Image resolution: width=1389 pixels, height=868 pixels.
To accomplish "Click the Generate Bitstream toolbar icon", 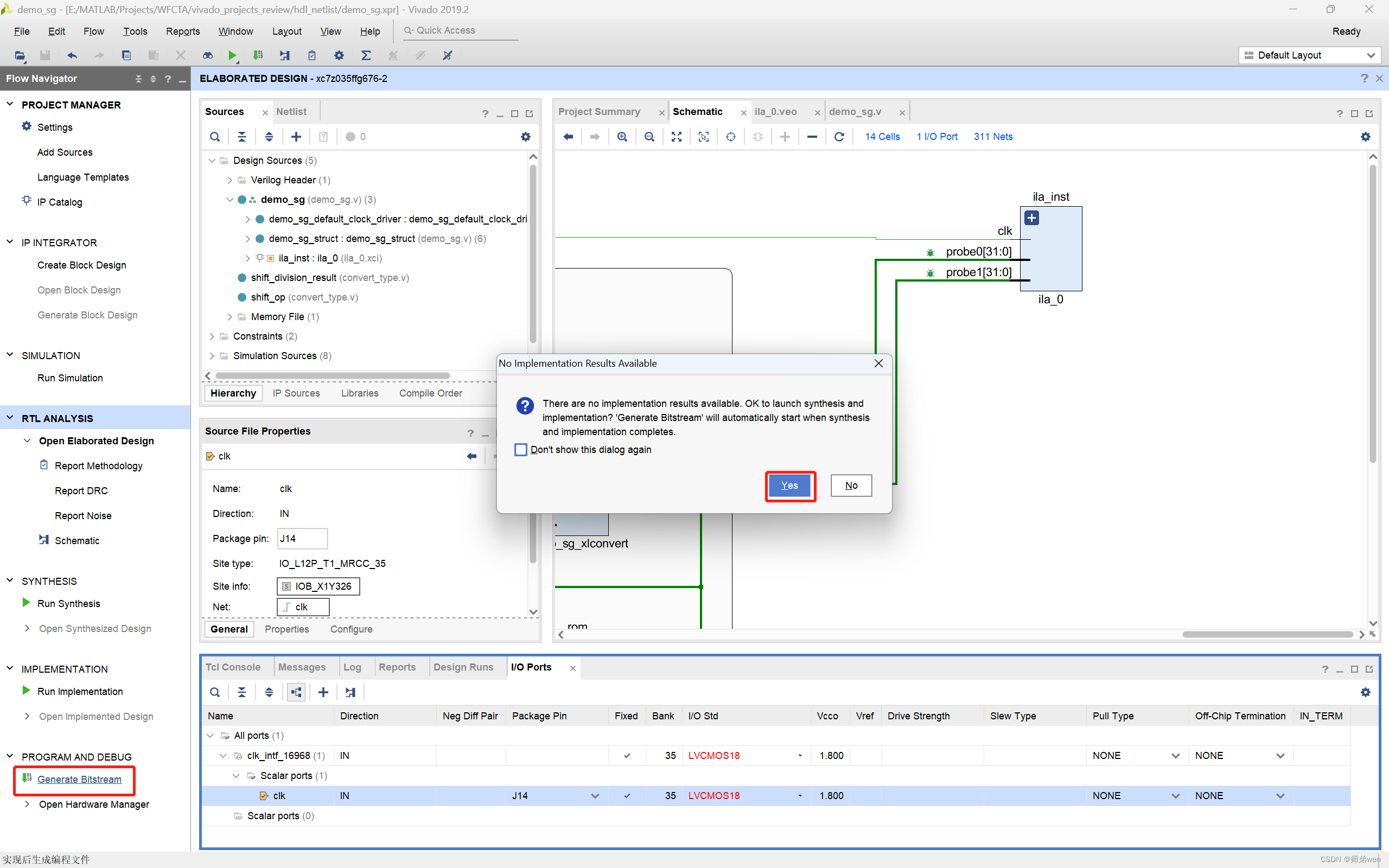I will (x=258, y=55).
